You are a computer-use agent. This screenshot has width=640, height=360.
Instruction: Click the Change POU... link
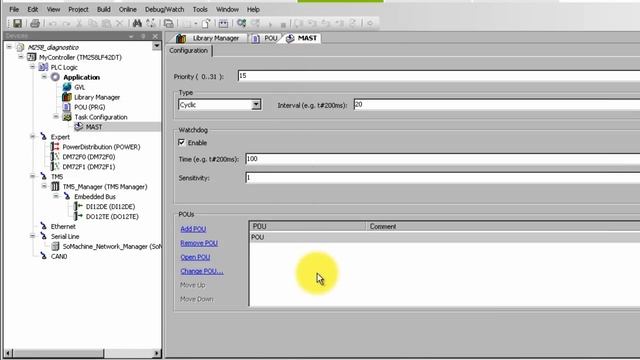coord(202,271)
